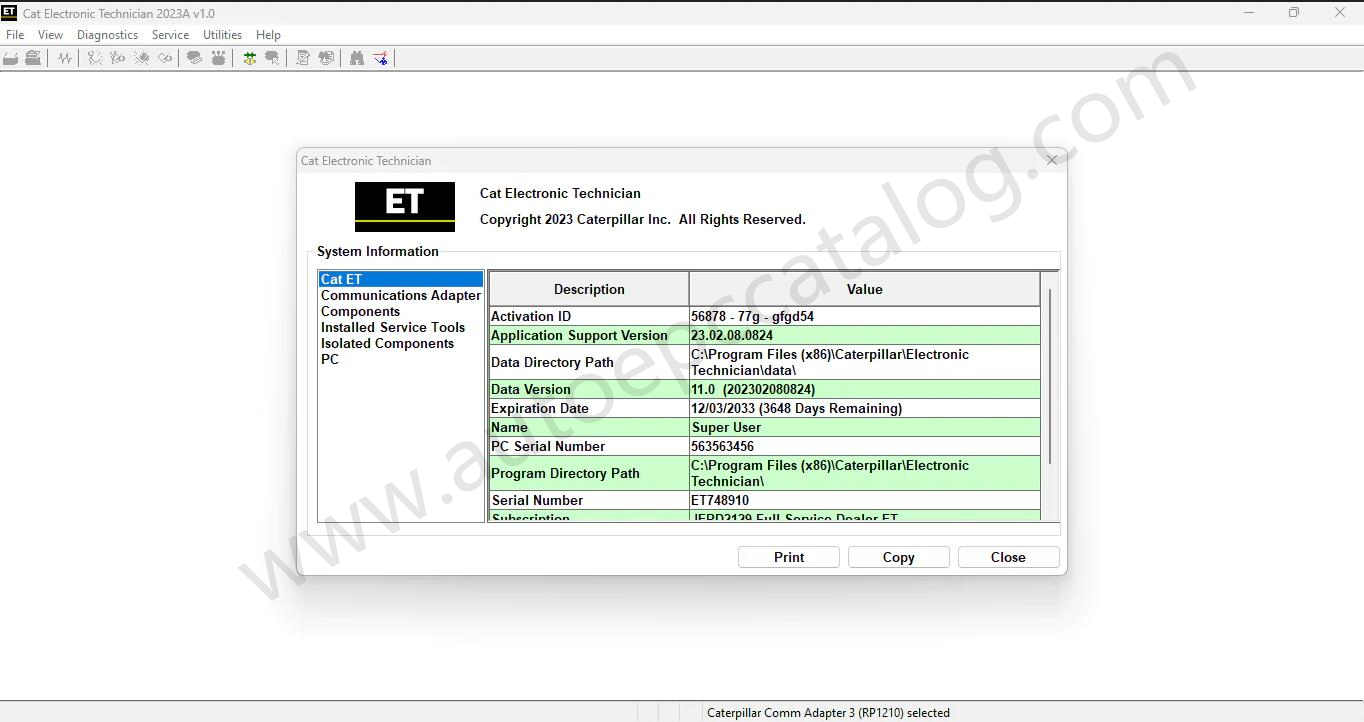
Task: Click the ET logo image in dialog
Action: coord(405,207)
